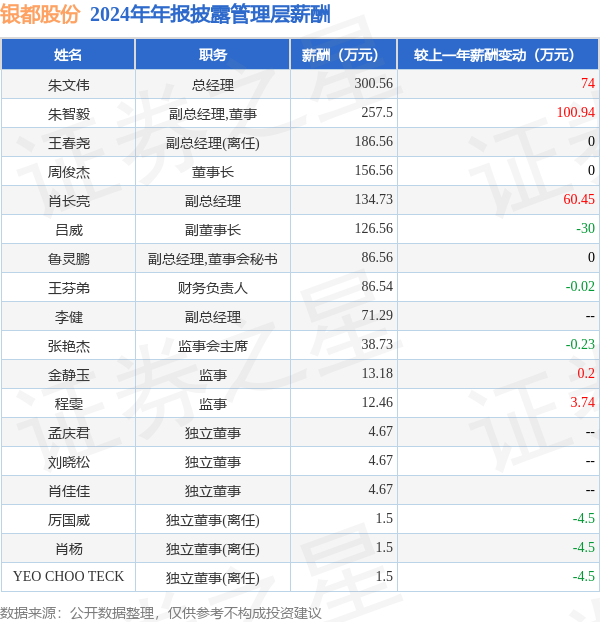Viewport: 600px width, 622px height.
Task: Click the name 厉国威
Action: tap(69, 520)
